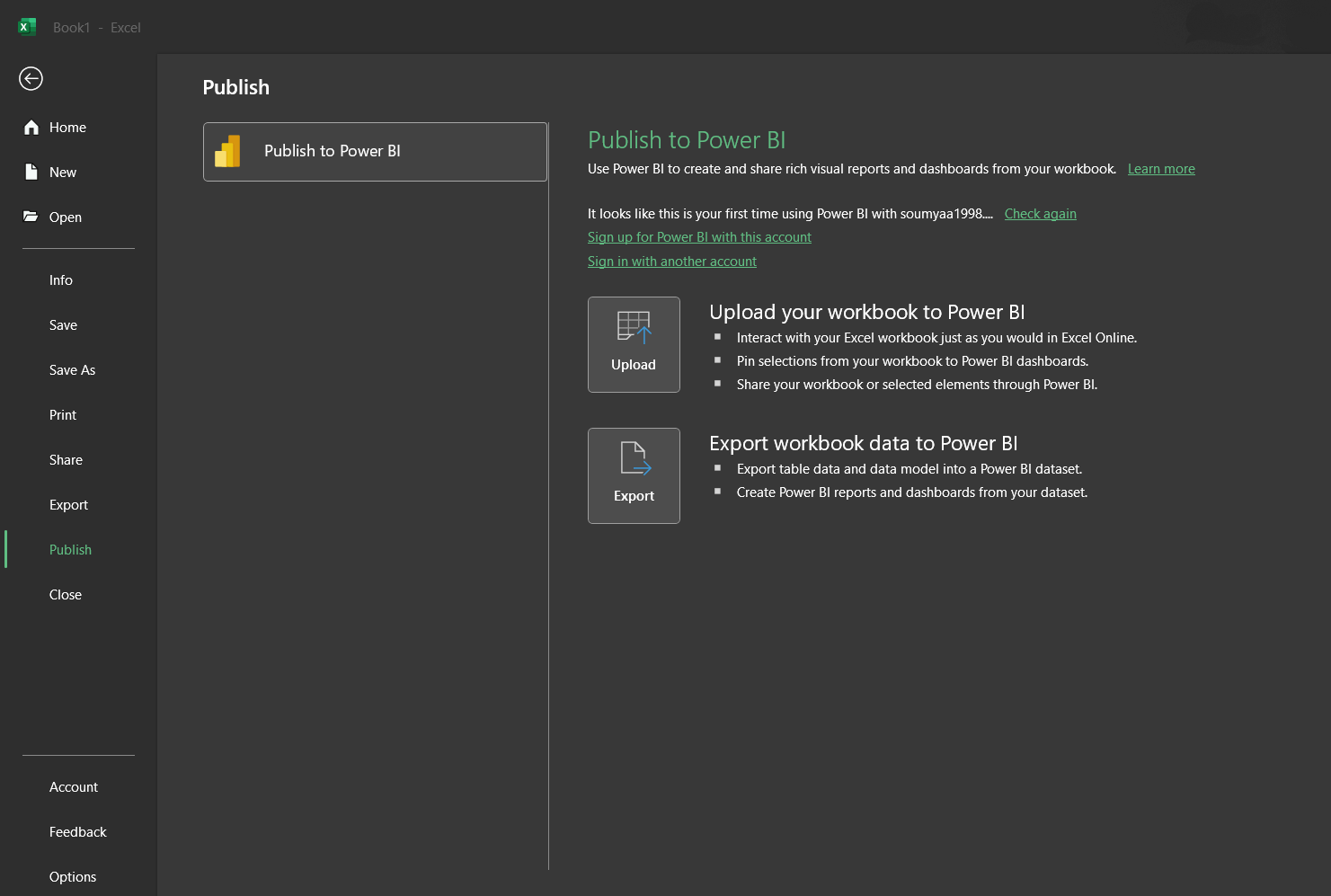Open the Info section
The width and height of the screenshot is (1331, 896).
click(x=78, y=280)
